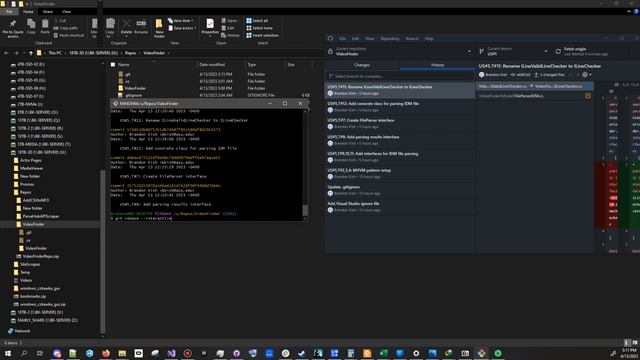Click the red Delete icon
Viewport: 640px width, 360px height.
(x=127, y=24)
